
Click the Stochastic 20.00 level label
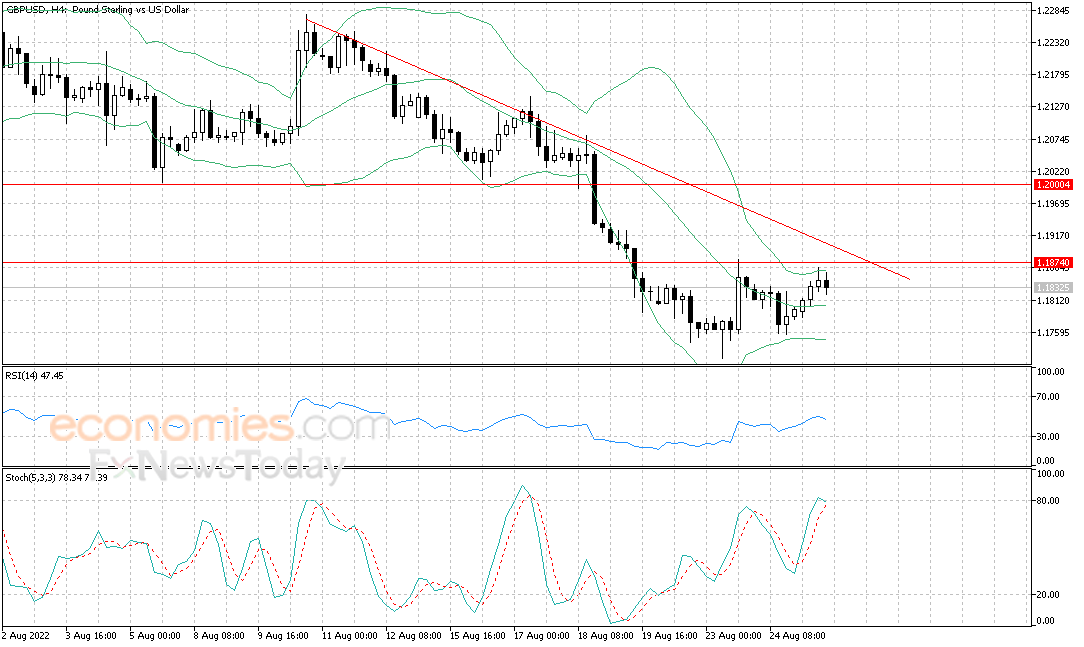coord(1049,594)
